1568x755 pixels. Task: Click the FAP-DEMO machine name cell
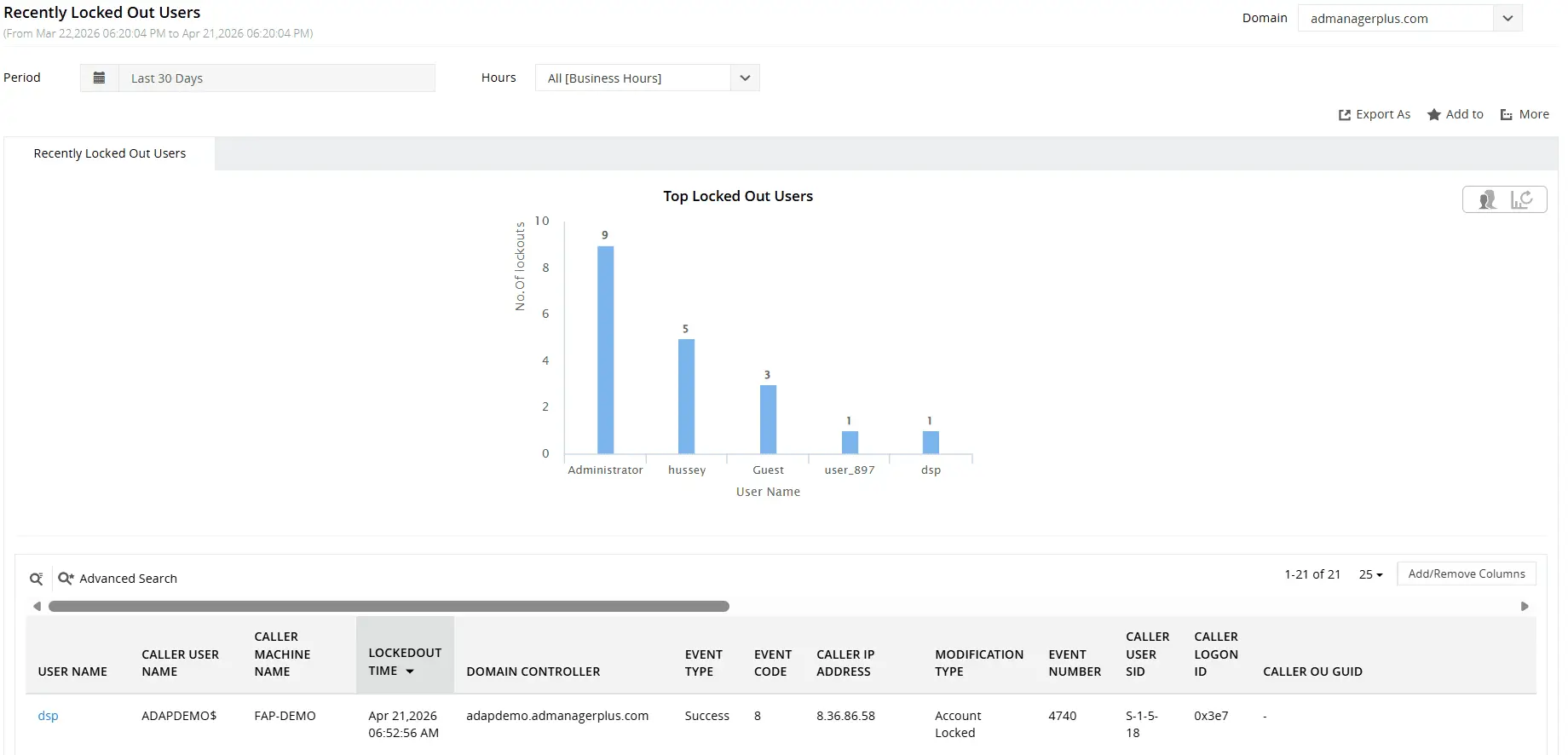285,716
